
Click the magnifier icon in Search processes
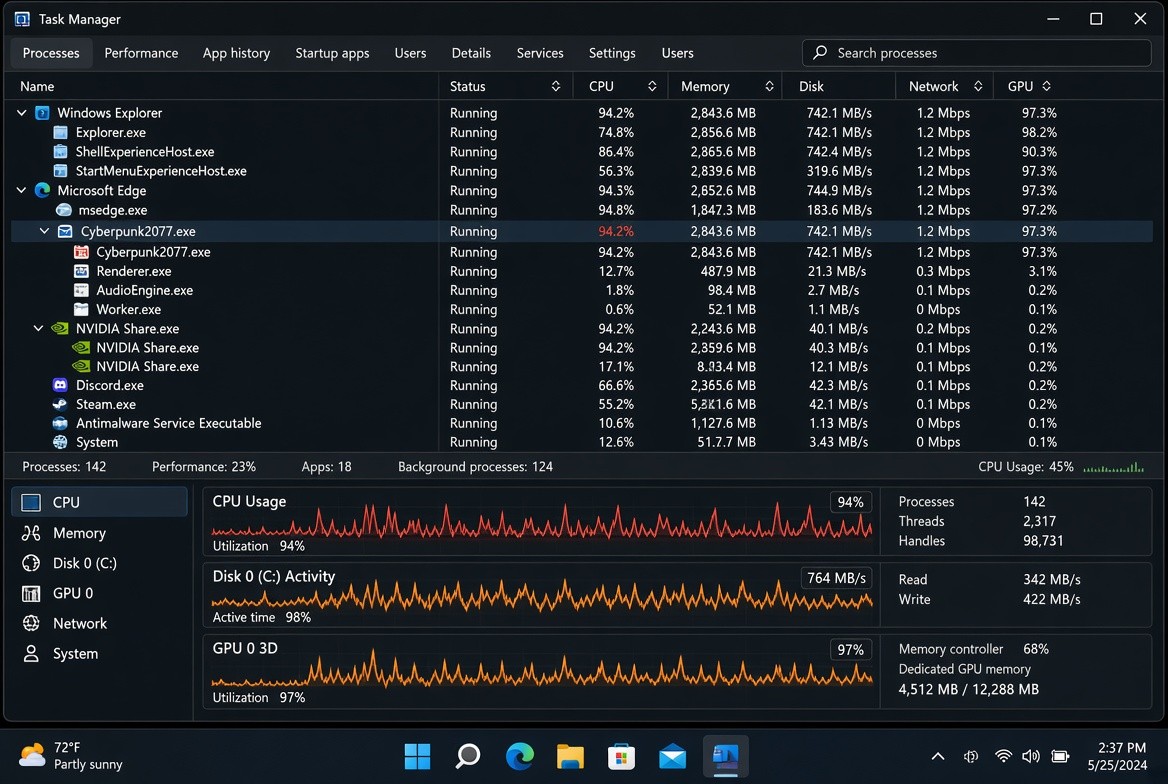[x=820, y=52]
